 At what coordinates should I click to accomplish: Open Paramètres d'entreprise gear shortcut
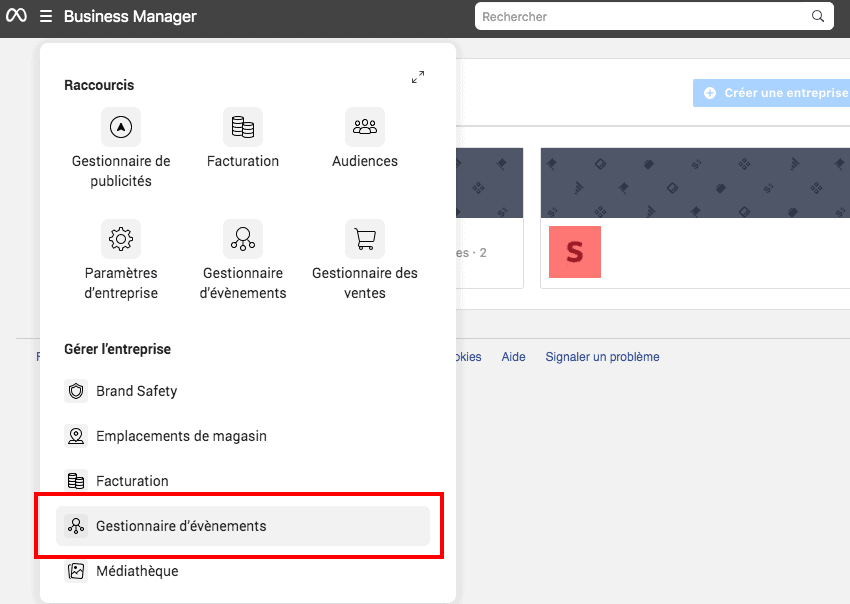coord(121,239)
